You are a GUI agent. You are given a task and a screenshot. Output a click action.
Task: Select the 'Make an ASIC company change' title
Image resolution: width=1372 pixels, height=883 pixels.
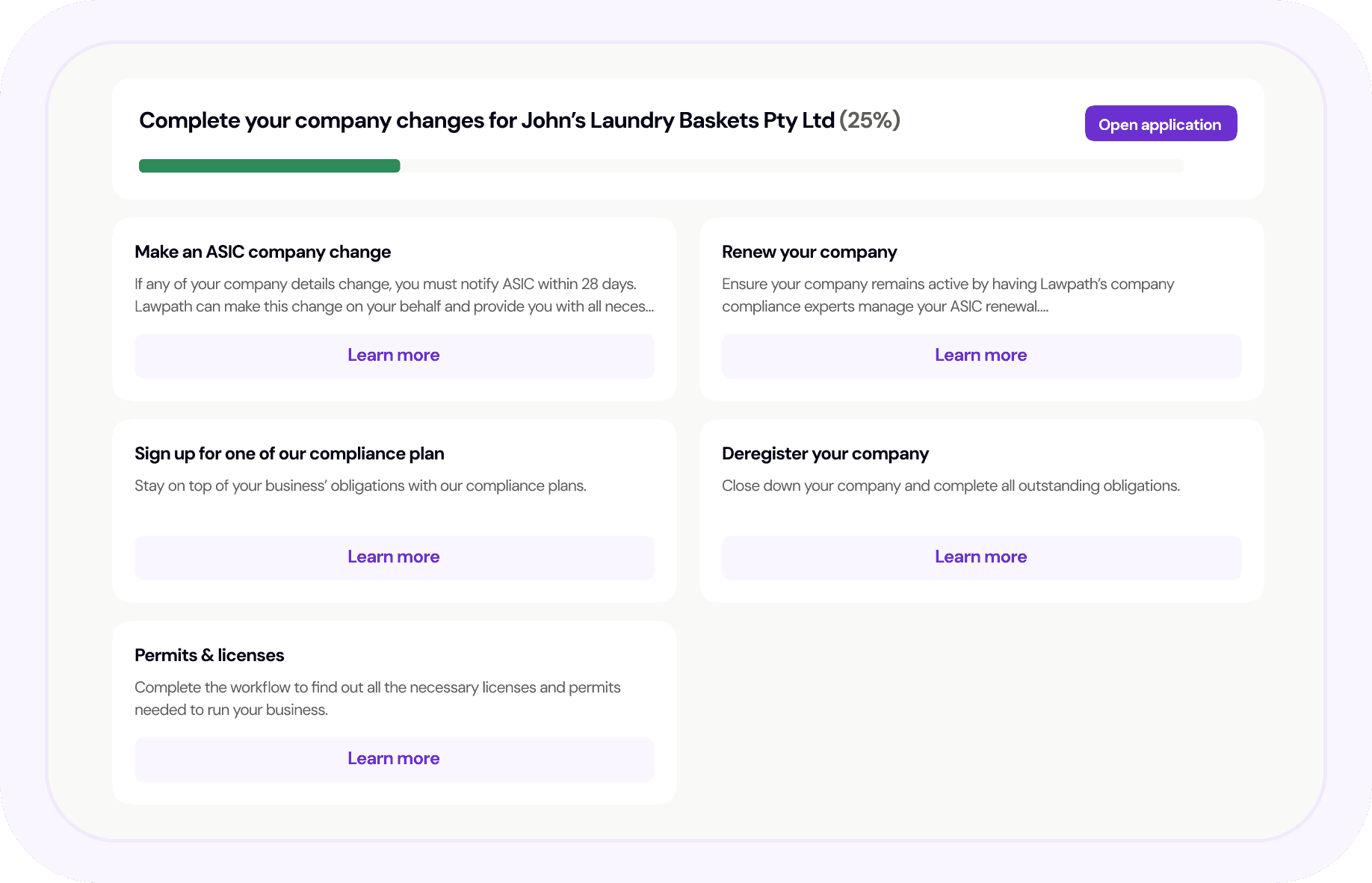click(262, 252)
